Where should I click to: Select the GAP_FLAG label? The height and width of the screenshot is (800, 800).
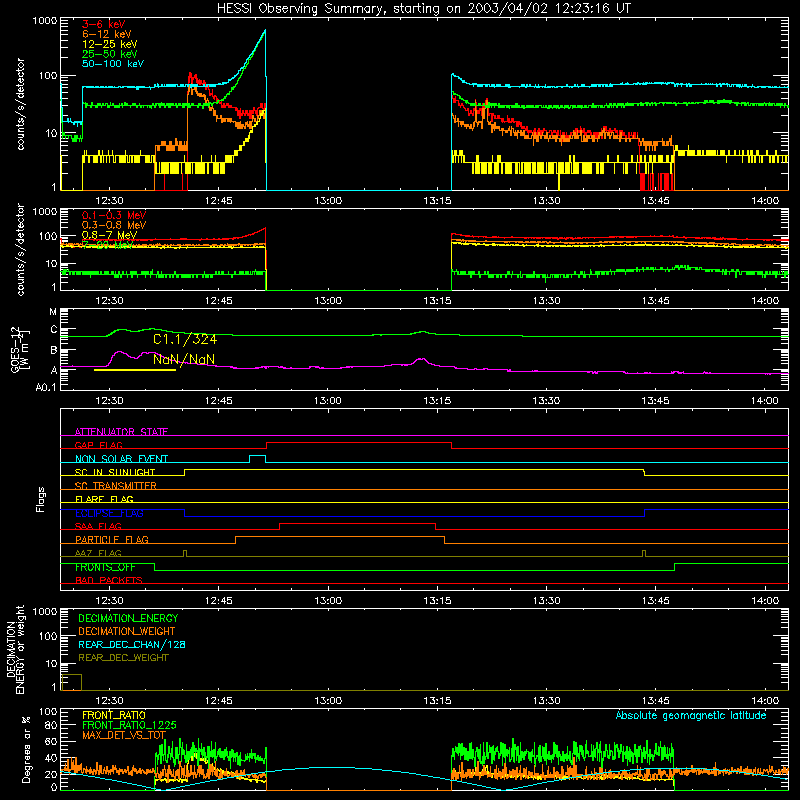(98, 445)
